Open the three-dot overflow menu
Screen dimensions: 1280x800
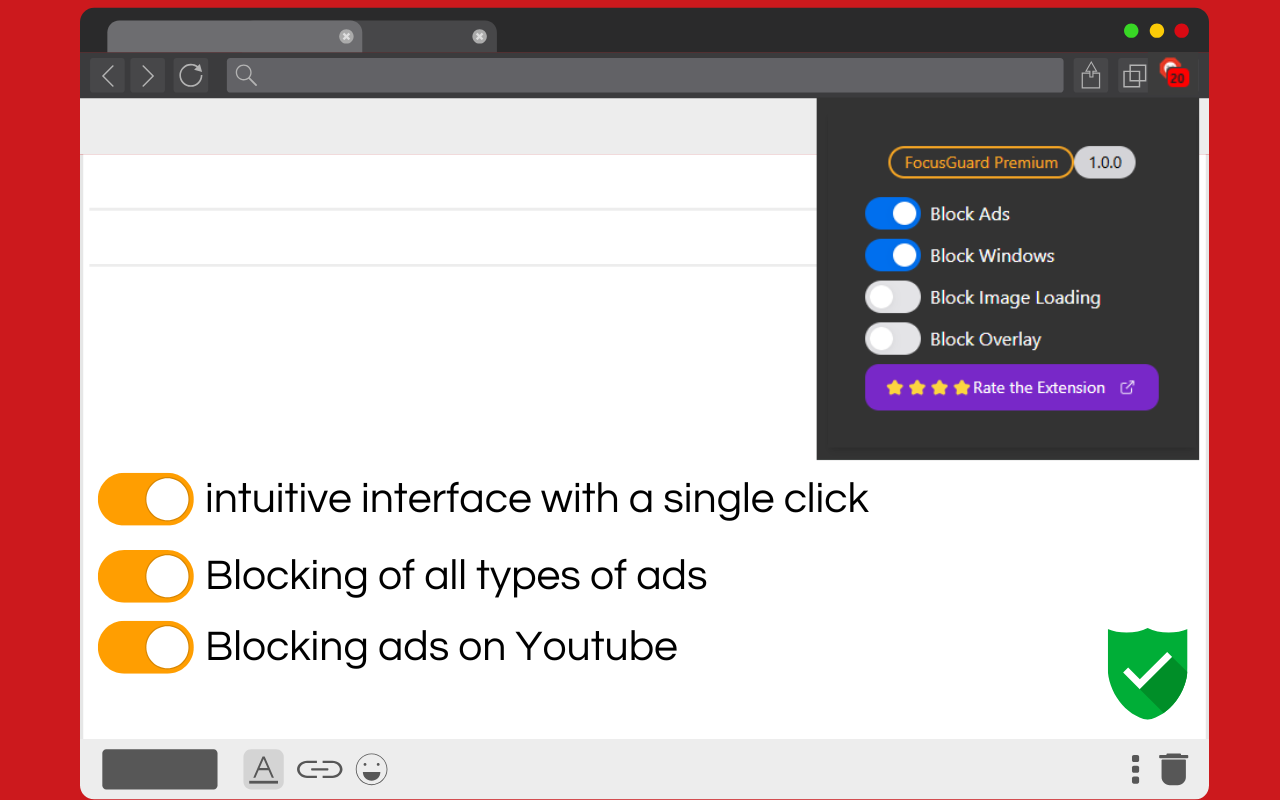point(1135,769)
